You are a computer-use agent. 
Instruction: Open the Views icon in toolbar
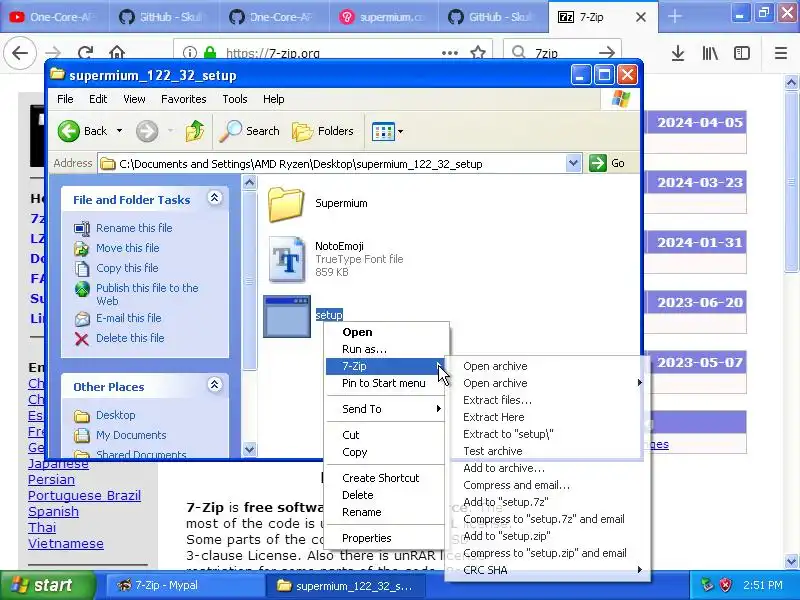tap(383, 131)
